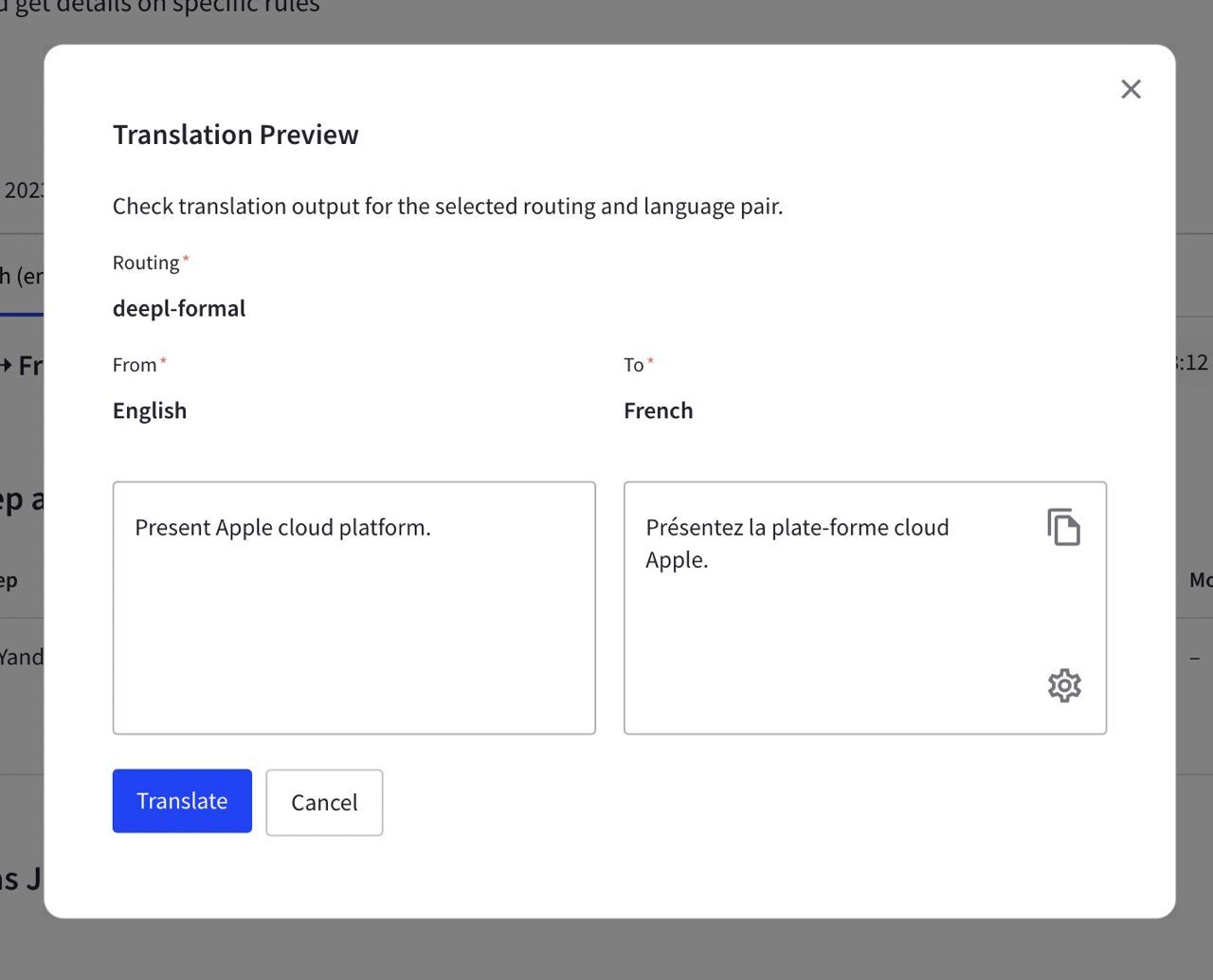The width and height of the screenshot is (1213, 980).
Task: Click inside the English source text box
Action: [x=353, y=607]
